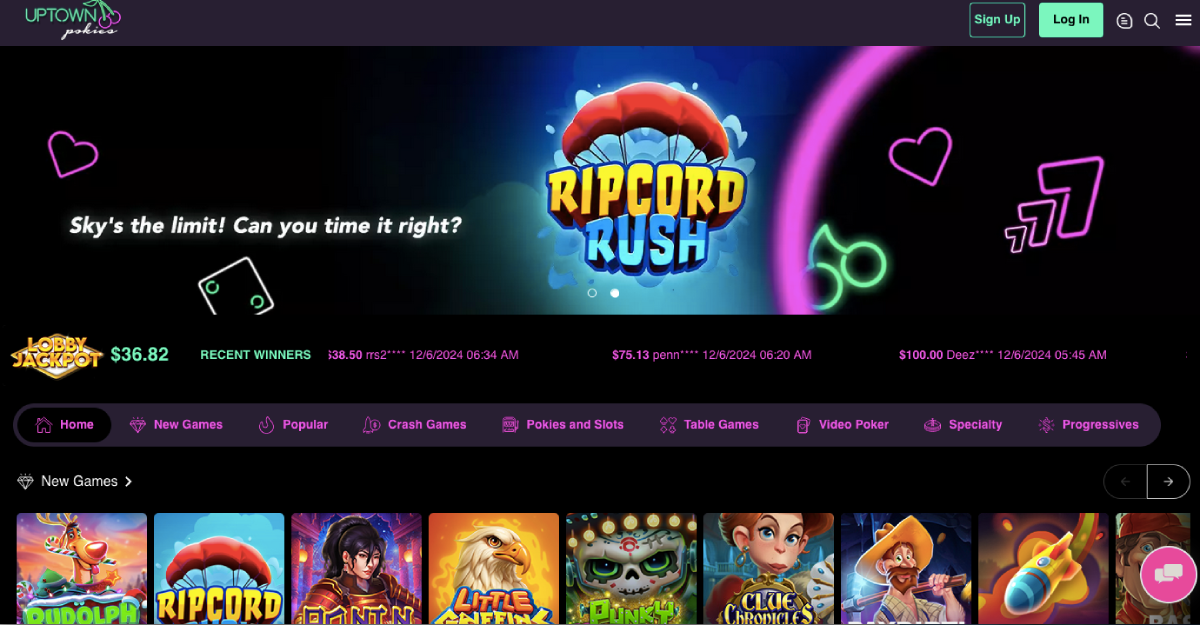Select the Crash Games rocket tab

click(x=415, y=425)
